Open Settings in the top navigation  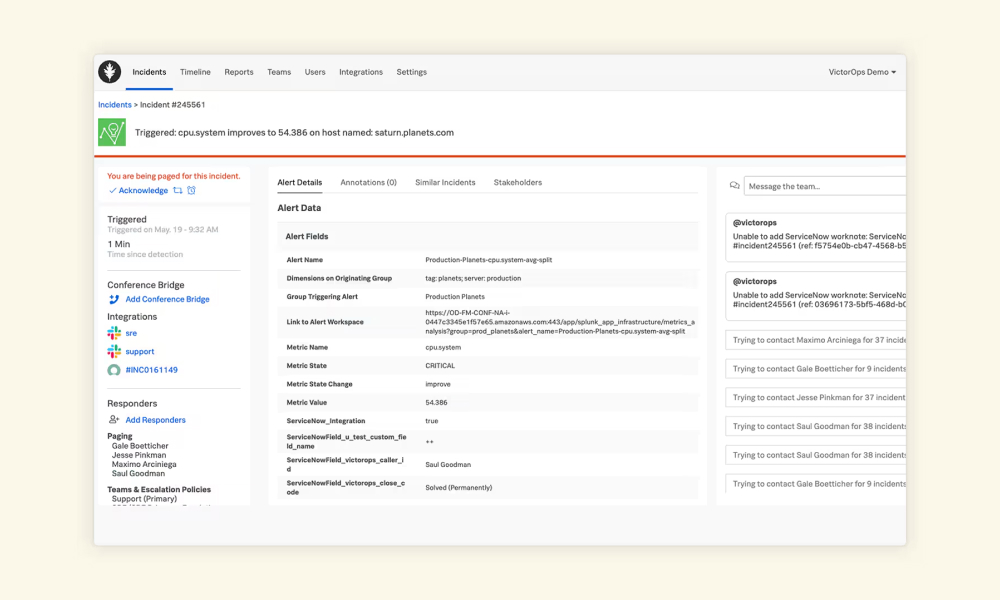click(411, 72)
